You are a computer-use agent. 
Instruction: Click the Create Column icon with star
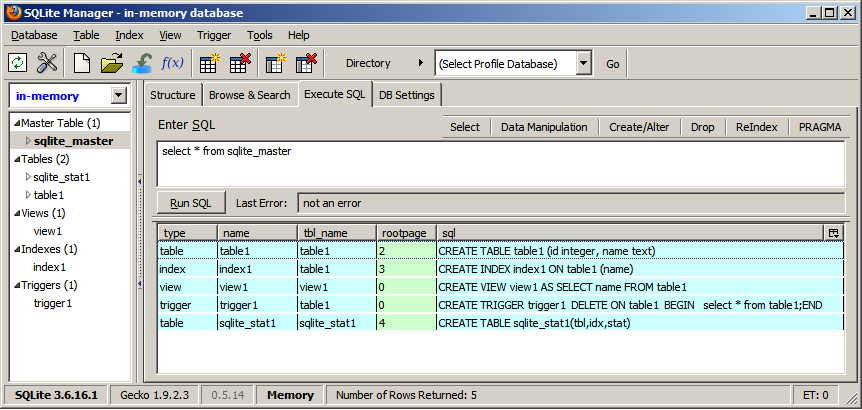(275, 63)
